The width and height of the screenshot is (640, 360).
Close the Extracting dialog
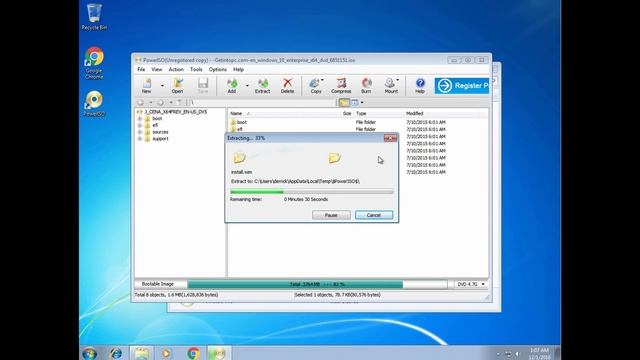point(390,138)
